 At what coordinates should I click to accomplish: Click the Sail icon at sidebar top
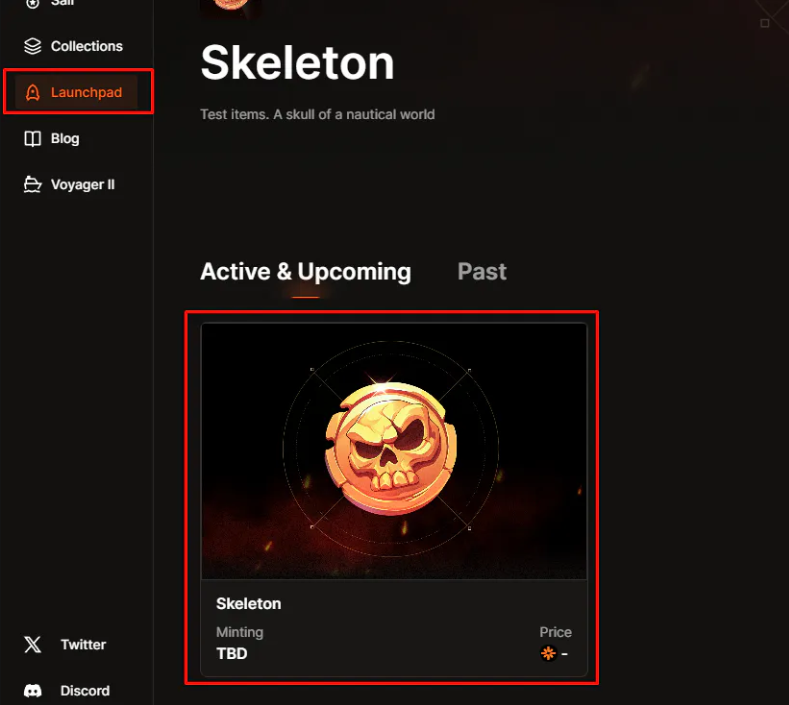pos(33,4)
